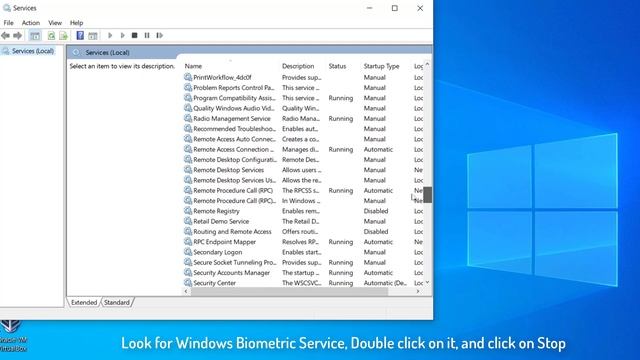Toggle Show/Hide Console Tree icon
Image resolution: width=640 pixels, height=360 pixels.
(35, 36)
